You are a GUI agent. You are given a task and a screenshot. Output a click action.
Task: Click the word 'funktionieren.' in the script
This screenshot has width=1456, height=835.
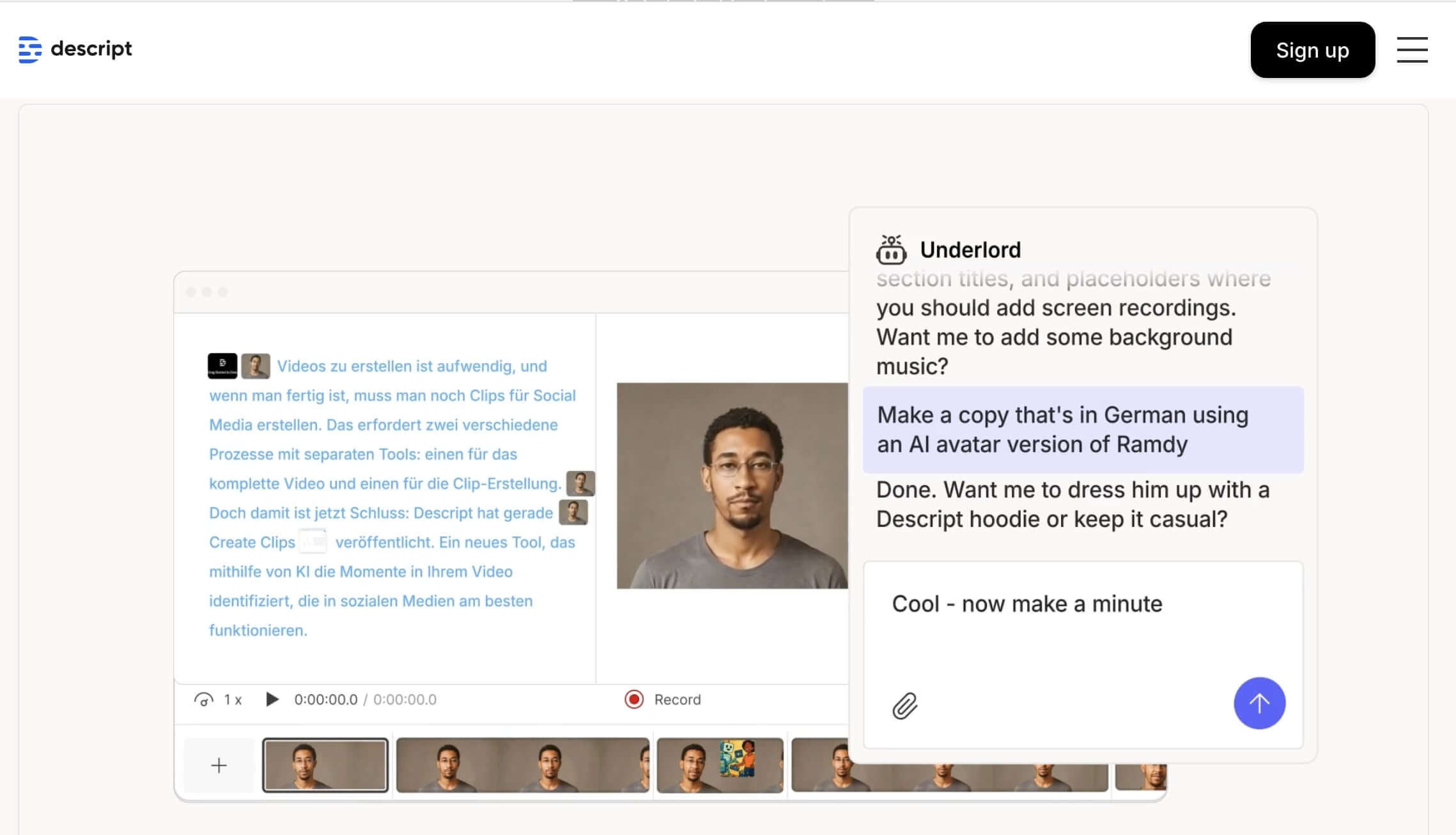pyautogui.click(x=258, y=630)
